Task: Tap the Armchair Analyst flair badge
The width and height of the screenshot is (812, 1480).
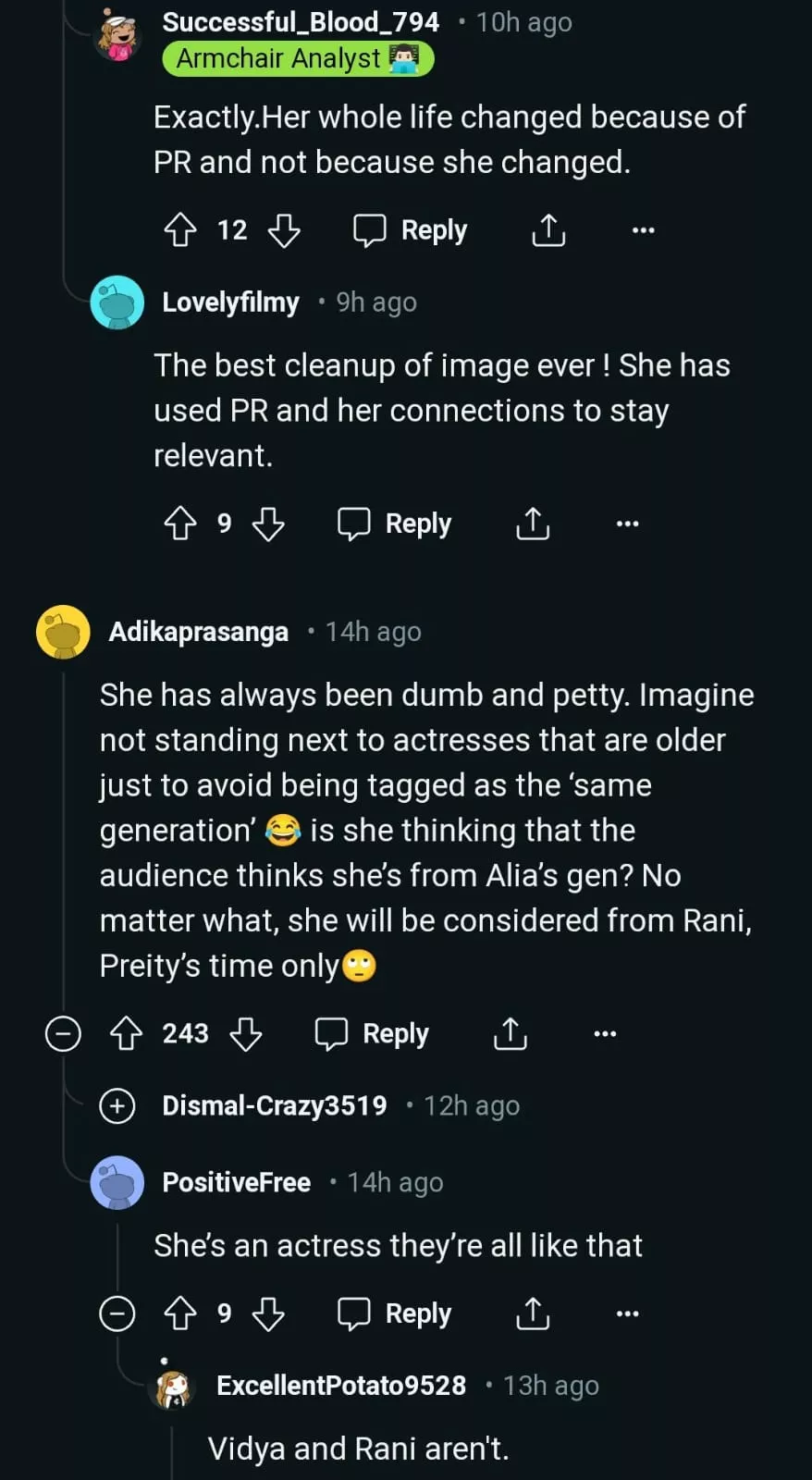Action: point(298,59)
